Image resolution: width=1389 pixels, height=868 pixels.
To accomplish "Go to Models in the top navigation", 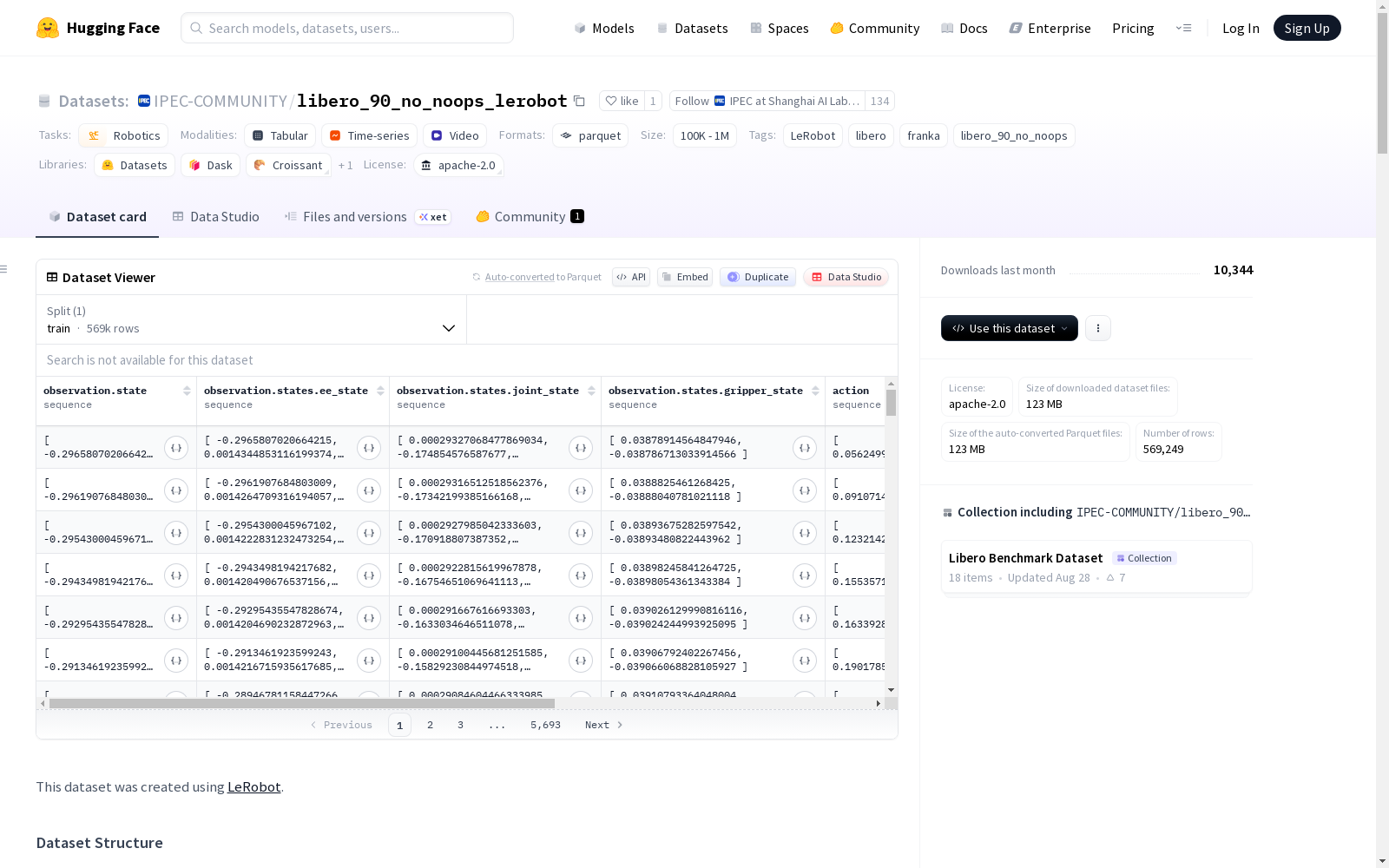I will pyautogui.click(x=604, y=28).
